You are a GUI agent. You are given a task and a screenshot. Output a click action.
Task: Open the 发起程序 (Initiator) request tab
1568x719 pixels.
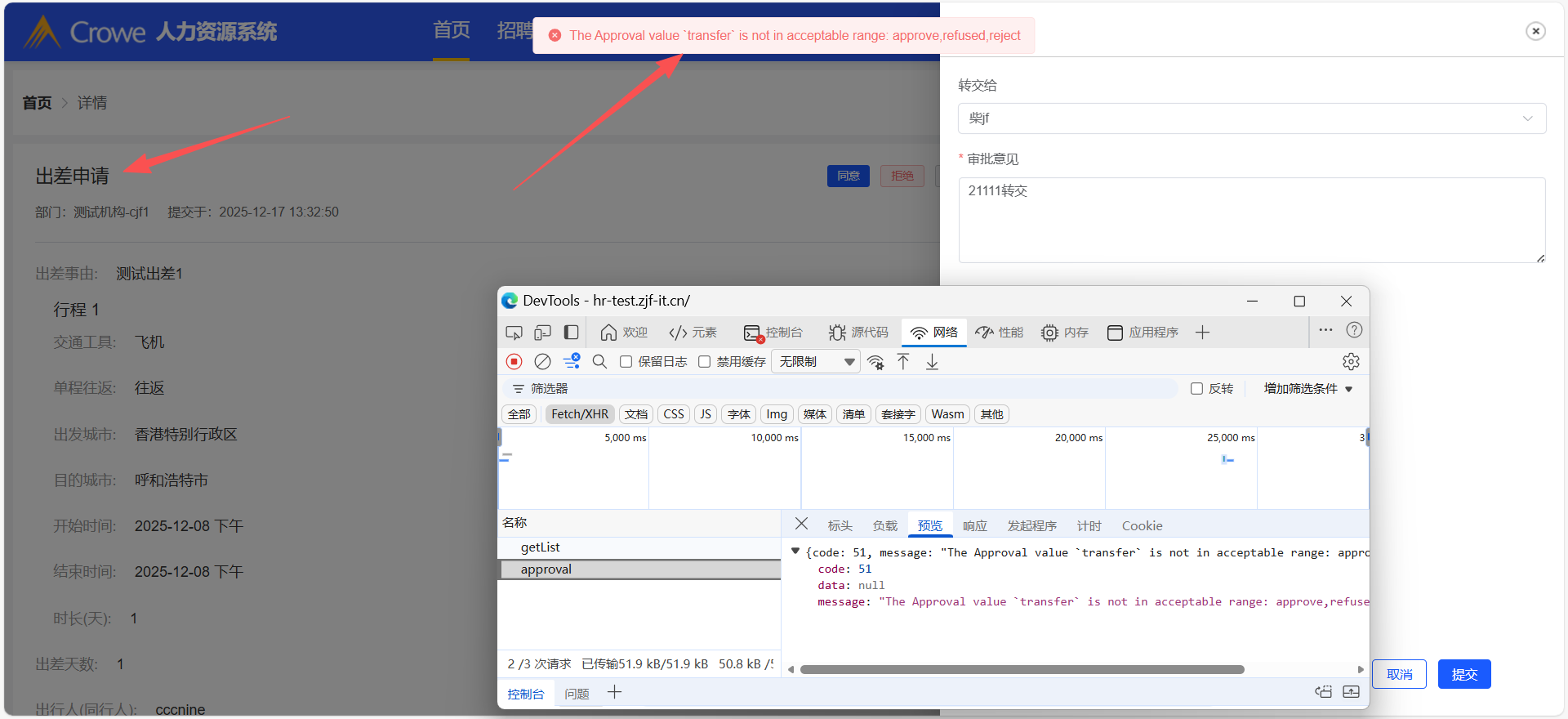pos(1032,526)
